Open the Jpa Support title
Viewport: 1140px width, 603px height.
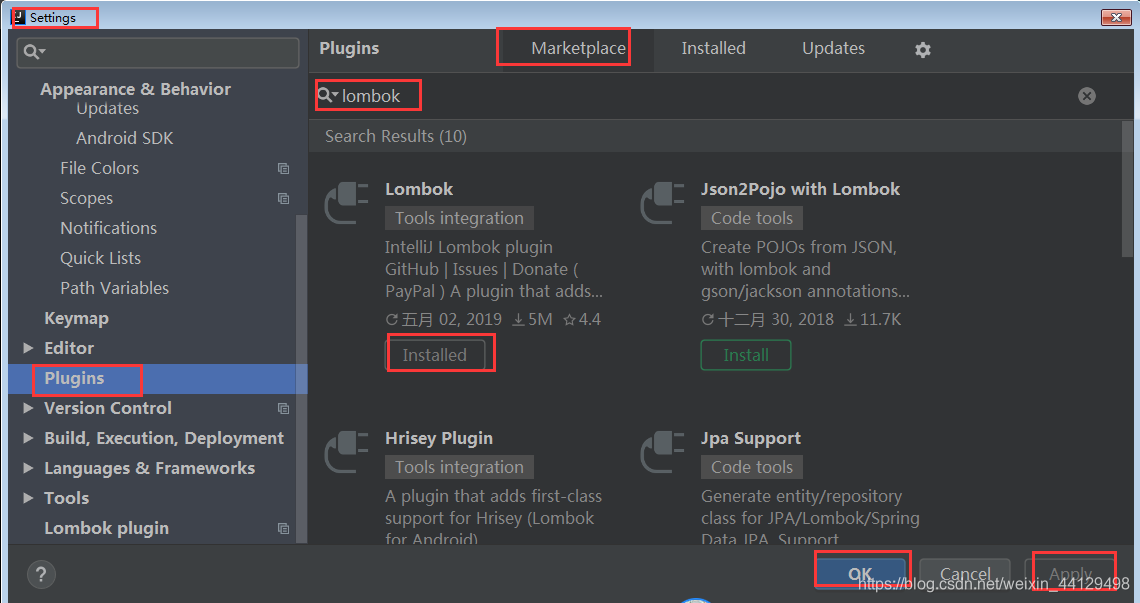[750, 438]
